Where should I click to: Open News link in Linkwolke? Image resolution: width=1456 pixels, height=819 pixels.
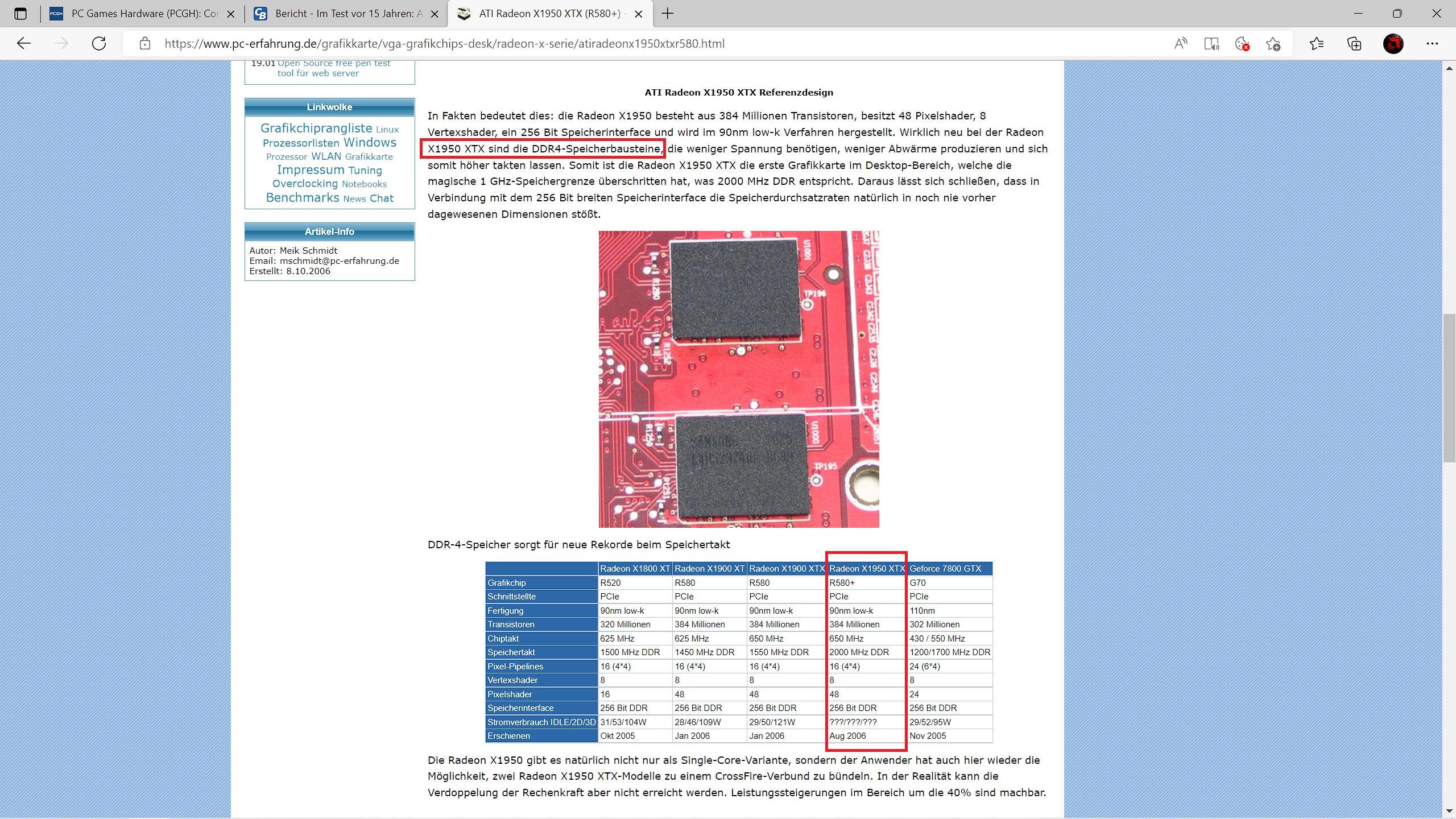tap(354, 198)
